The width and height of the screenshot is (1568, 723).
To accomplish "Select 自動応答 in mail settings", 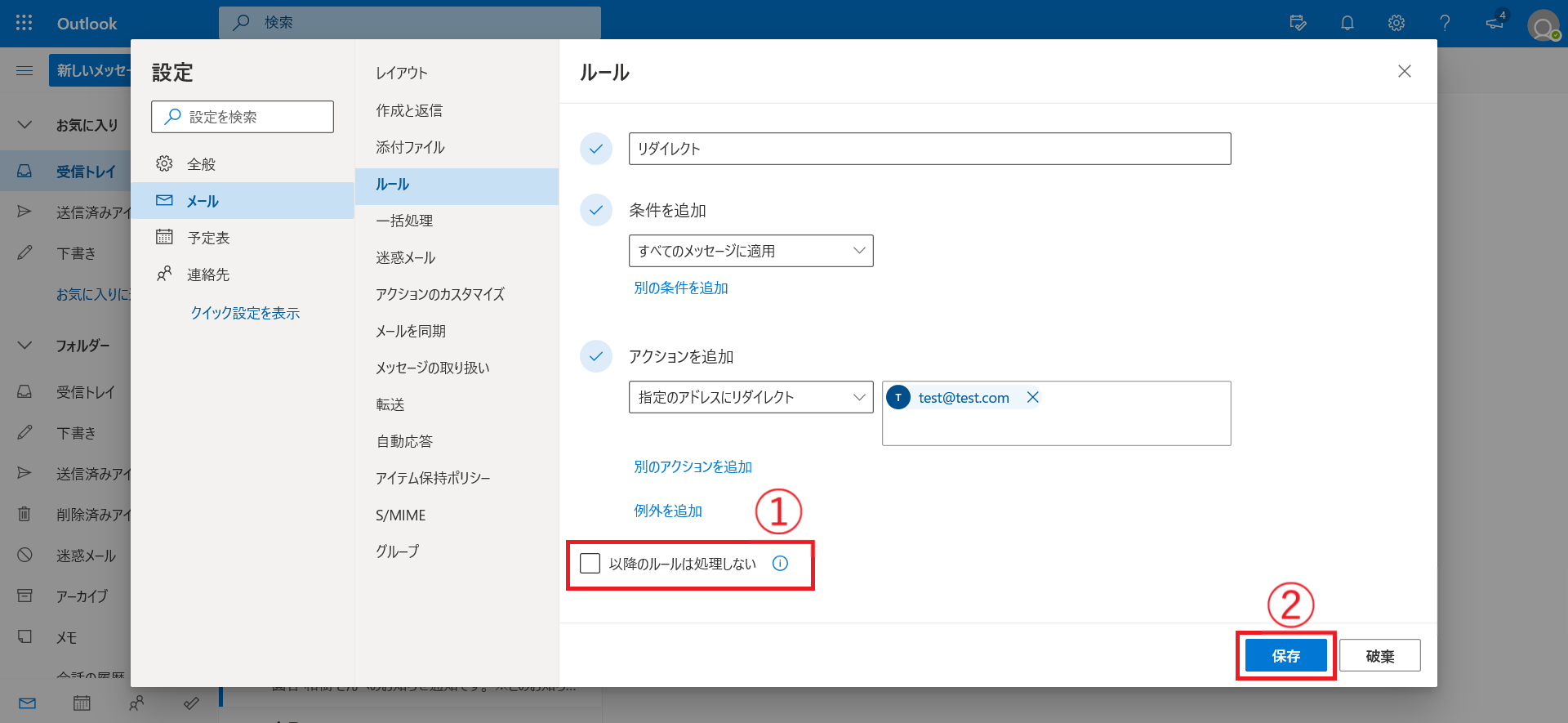I will point(404,441).
